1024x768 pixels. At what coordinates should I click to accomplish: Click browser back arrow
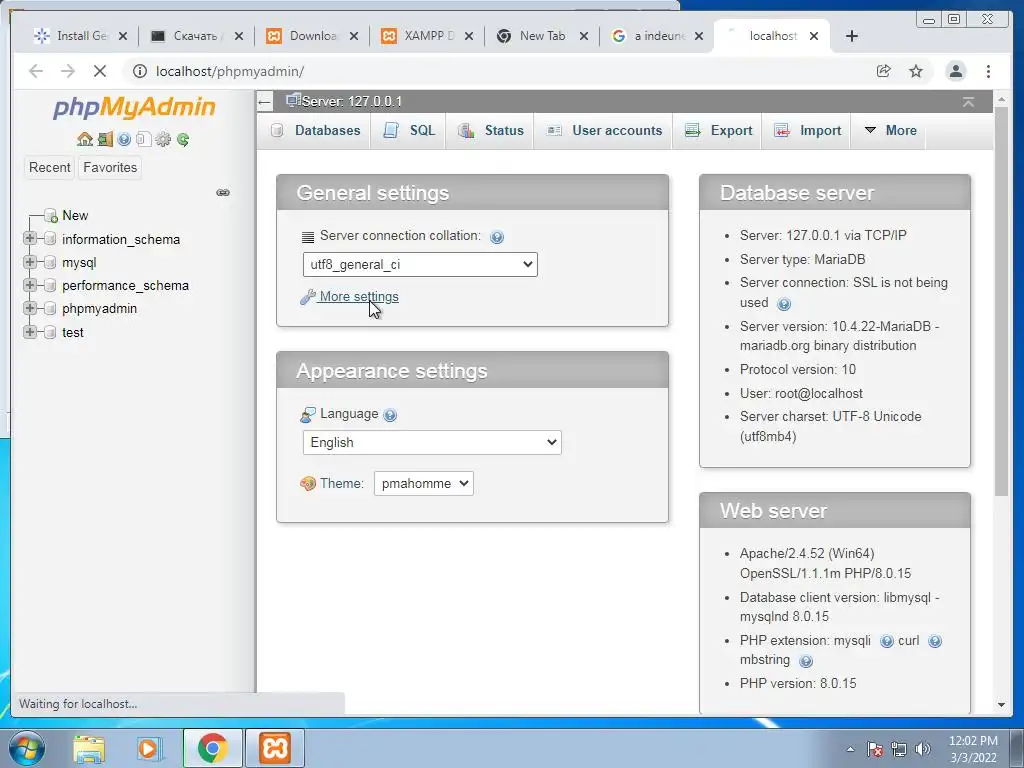(36, 71)
